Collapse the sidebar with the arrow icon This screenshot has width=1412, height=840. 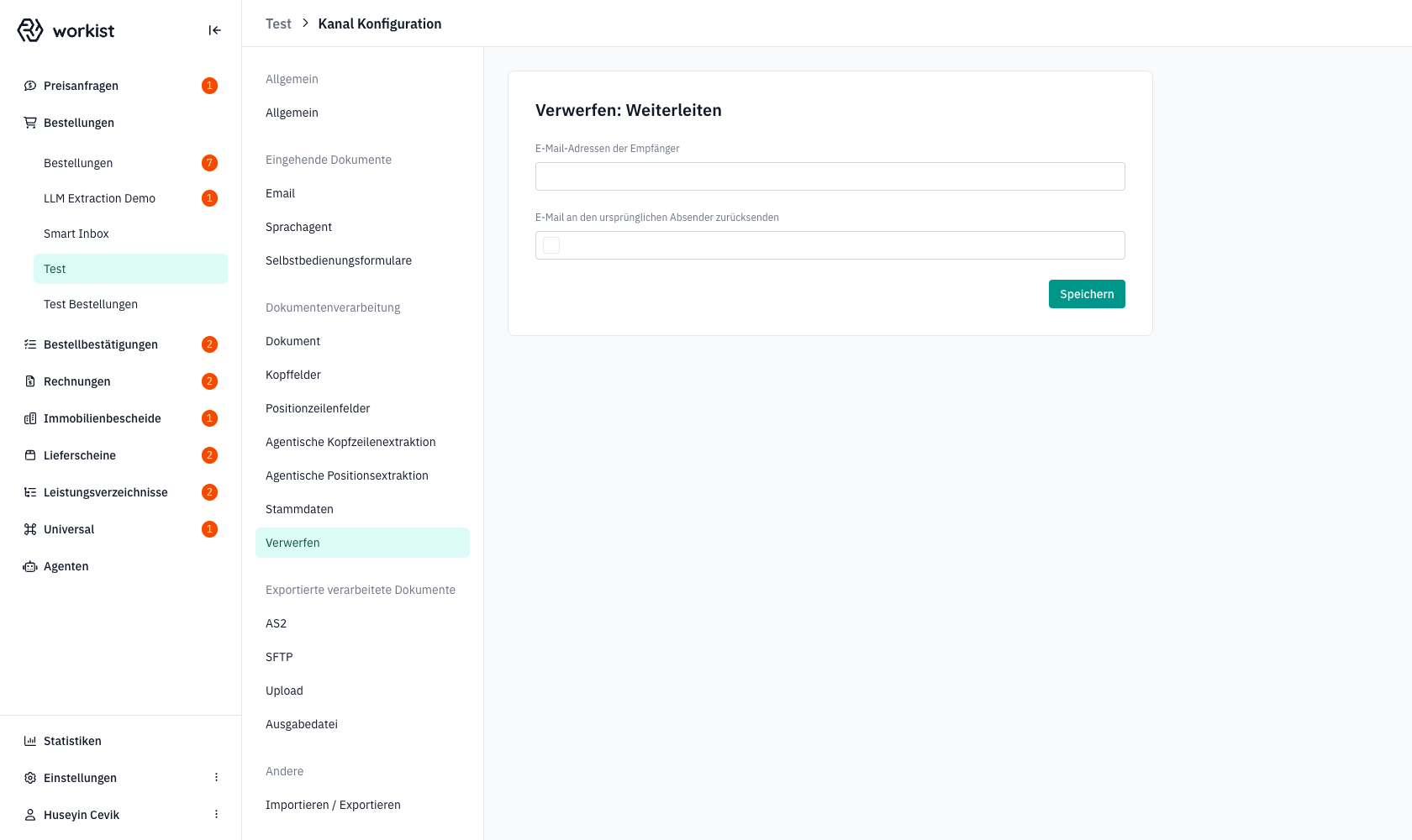(215, 30)
